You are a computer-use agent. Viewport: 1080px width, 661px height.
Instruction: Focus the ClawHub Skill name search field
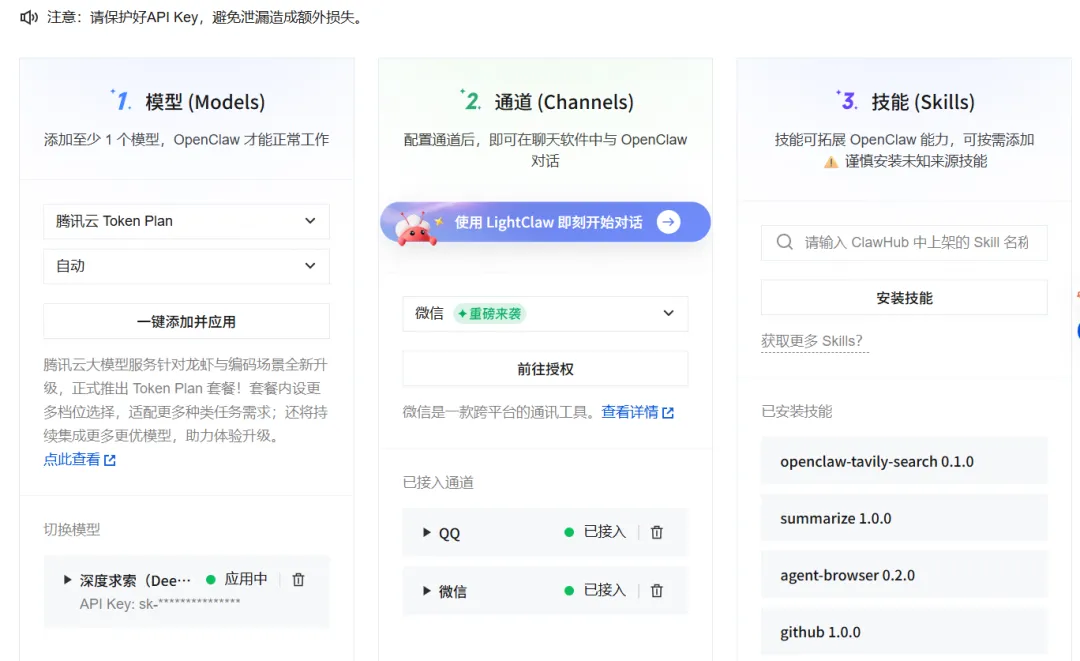pyautogui.click(x=904, y=242)
